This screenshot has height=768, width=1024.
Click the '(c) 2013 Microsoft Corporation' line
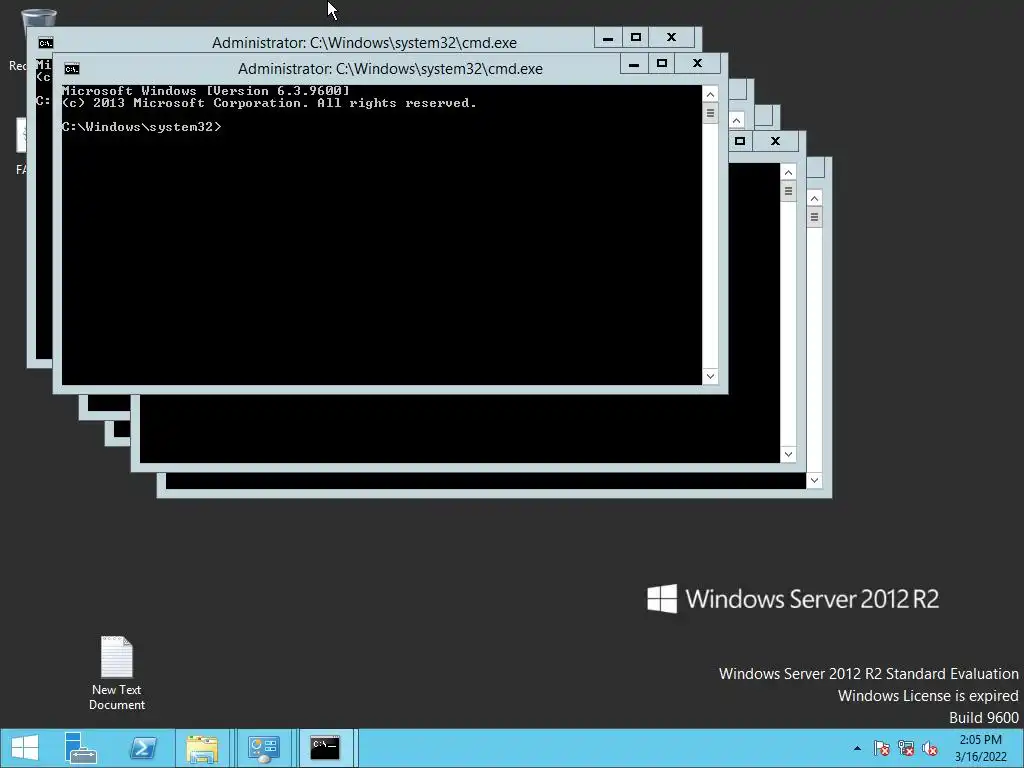[269, 103]
